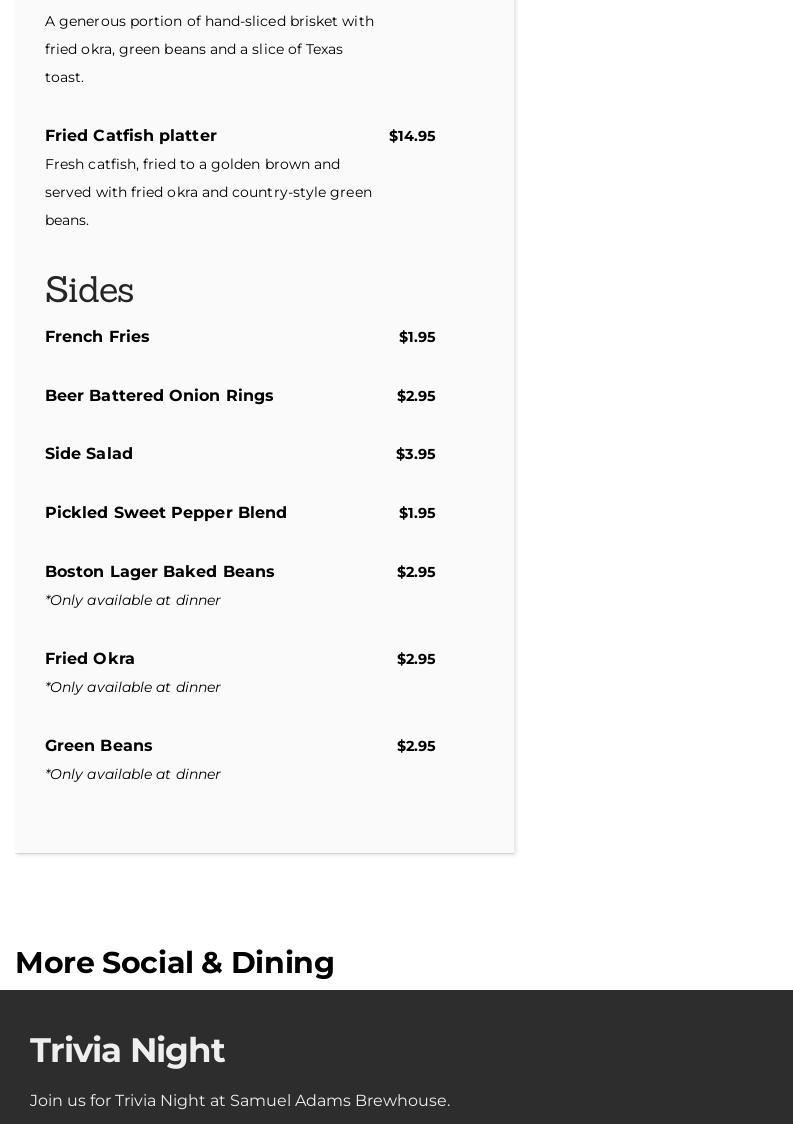Click dinner-only note under Fried Okra
Screen dimensions: 793x1124
coord(133,687)
